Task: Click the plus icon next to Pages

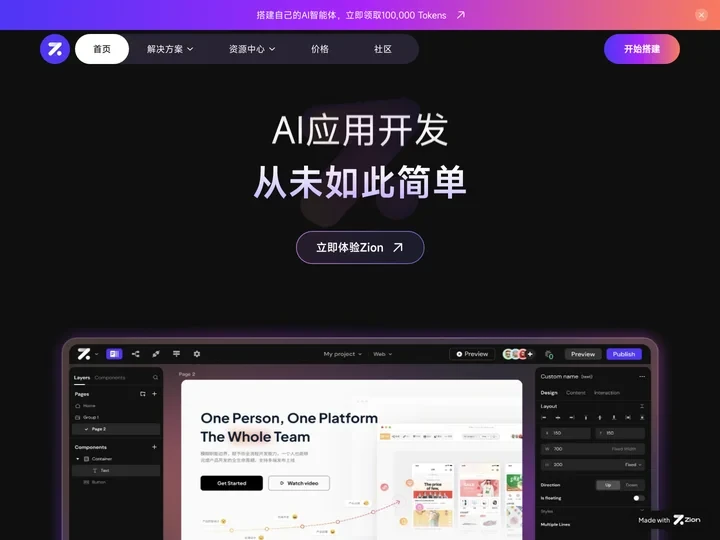Action: [x=154, y=394]
